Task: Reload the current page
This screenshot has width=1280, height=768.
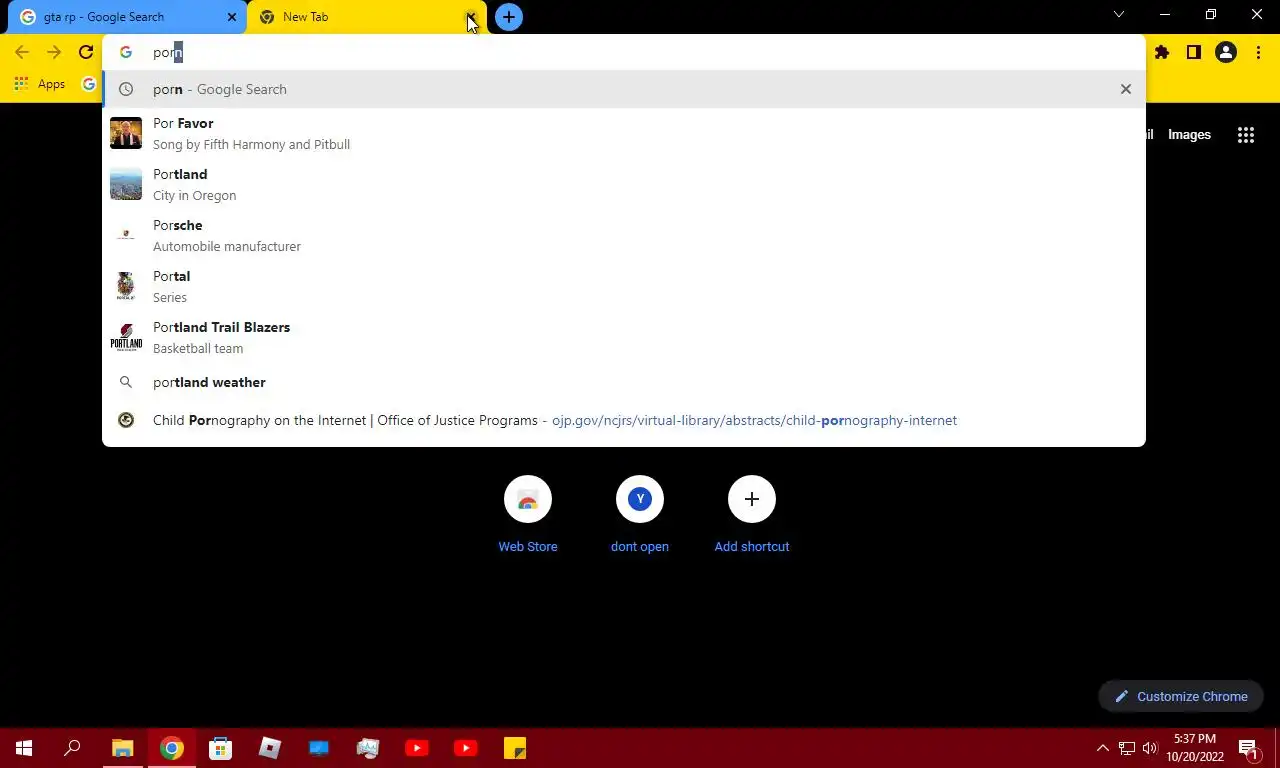Action: coord(86,52)
